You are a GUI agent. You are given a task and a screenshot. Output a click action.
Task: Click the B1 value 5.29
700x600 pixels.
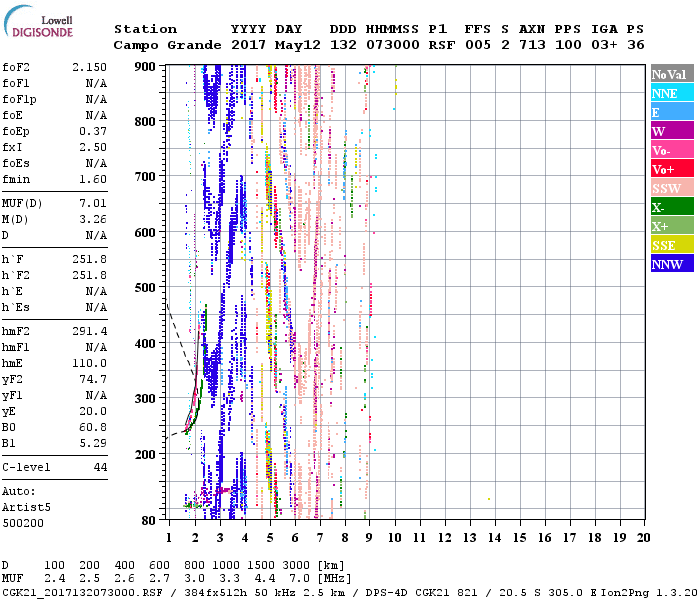93,444
